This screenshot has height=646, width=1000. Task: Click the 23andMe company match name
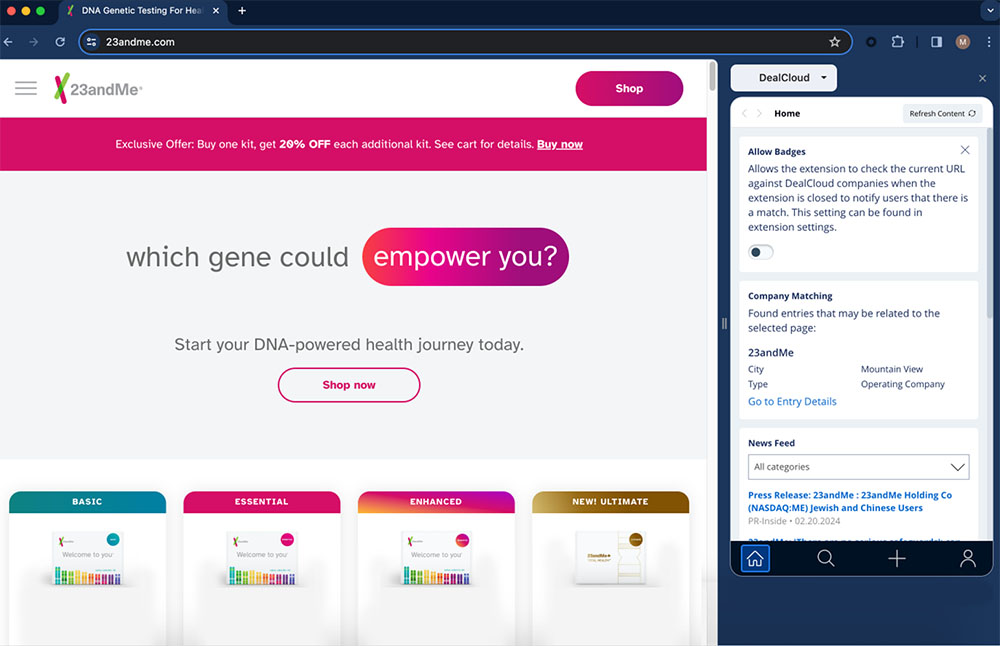click(x=770, y=353)
